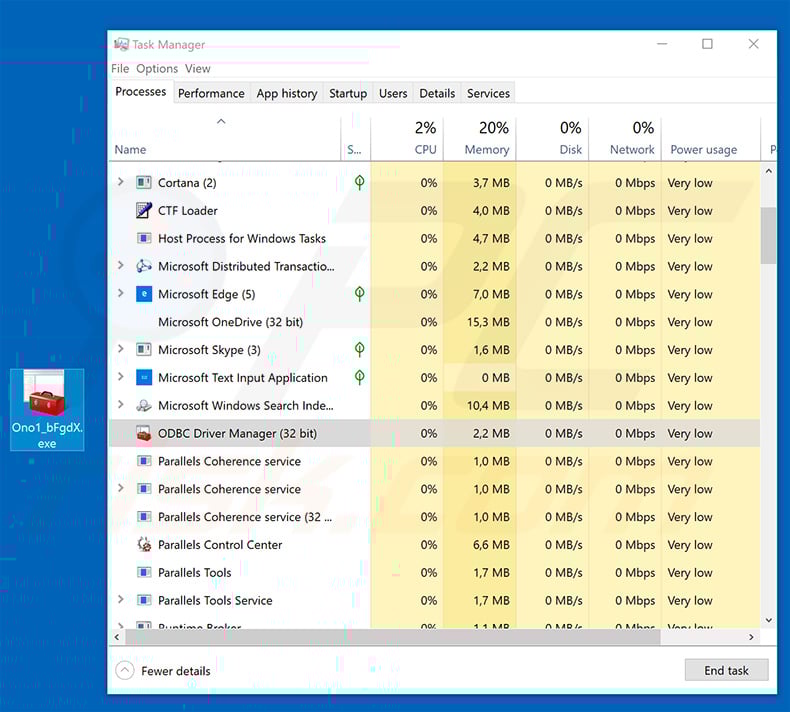
Task: Click Host Process for Windows Tasks icon
Action: (144, 238)
